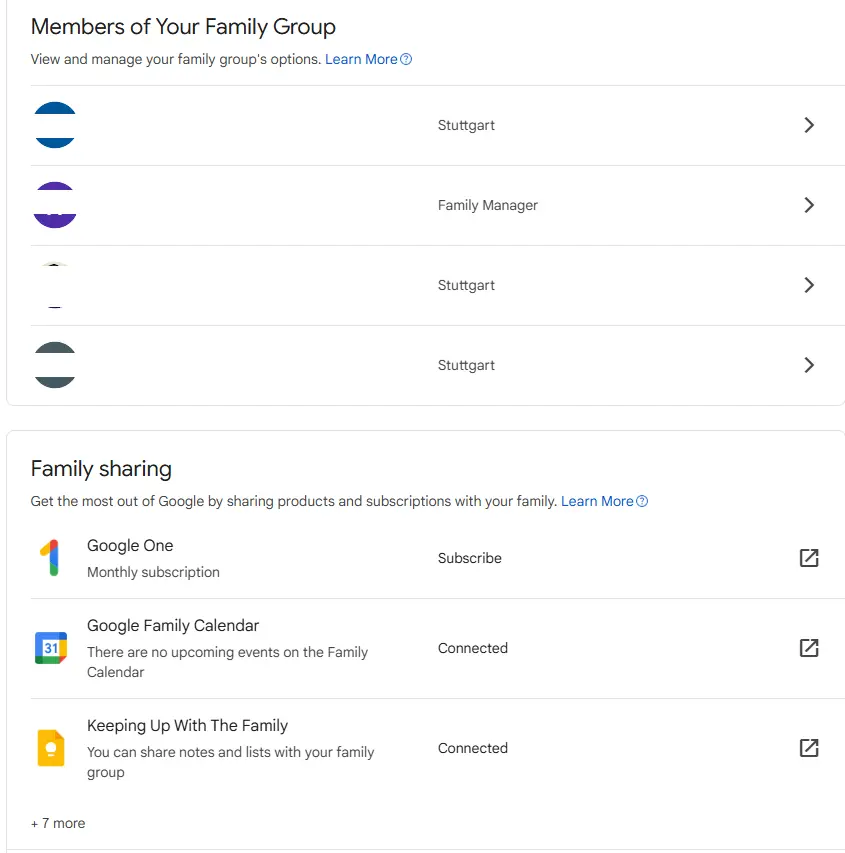The height and width of the screenshot is (853, 845).
Task: Click the Google One logo icon
Action: 50,558
